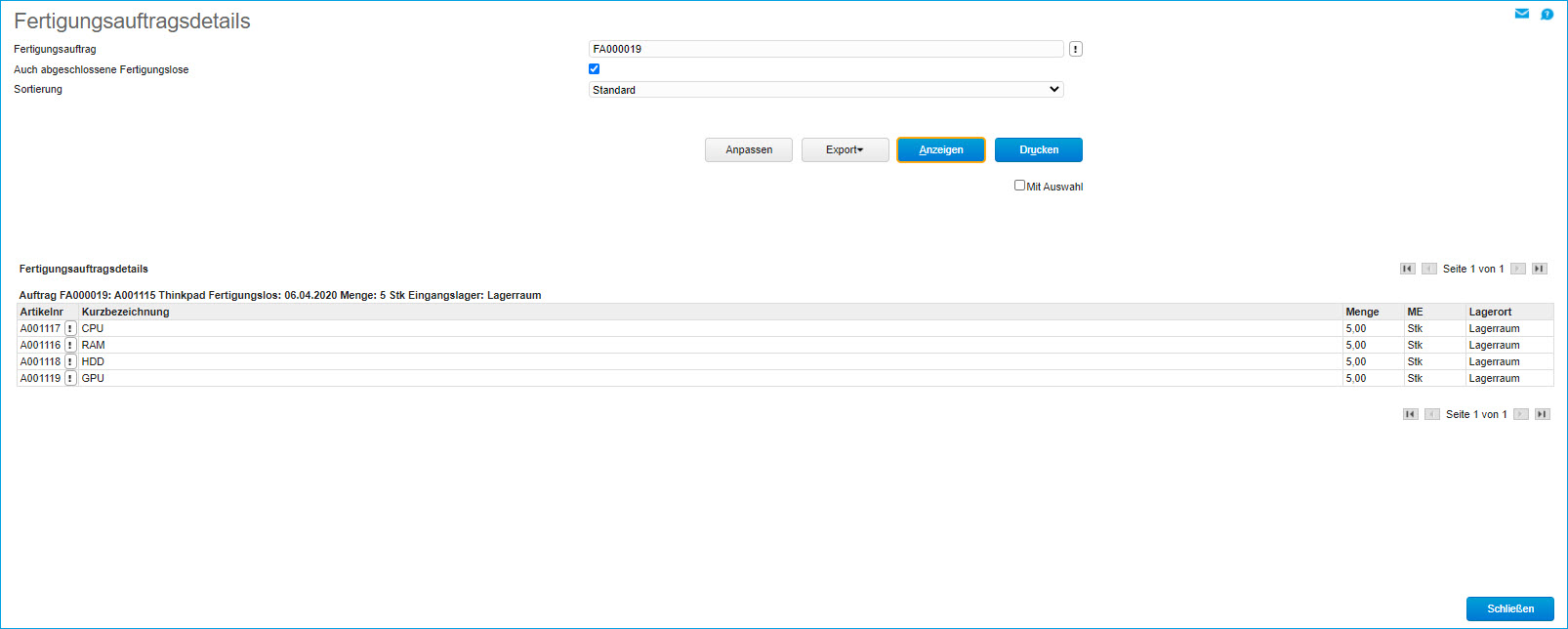Print report with the Drucken button

click(x=1038, y=150)
